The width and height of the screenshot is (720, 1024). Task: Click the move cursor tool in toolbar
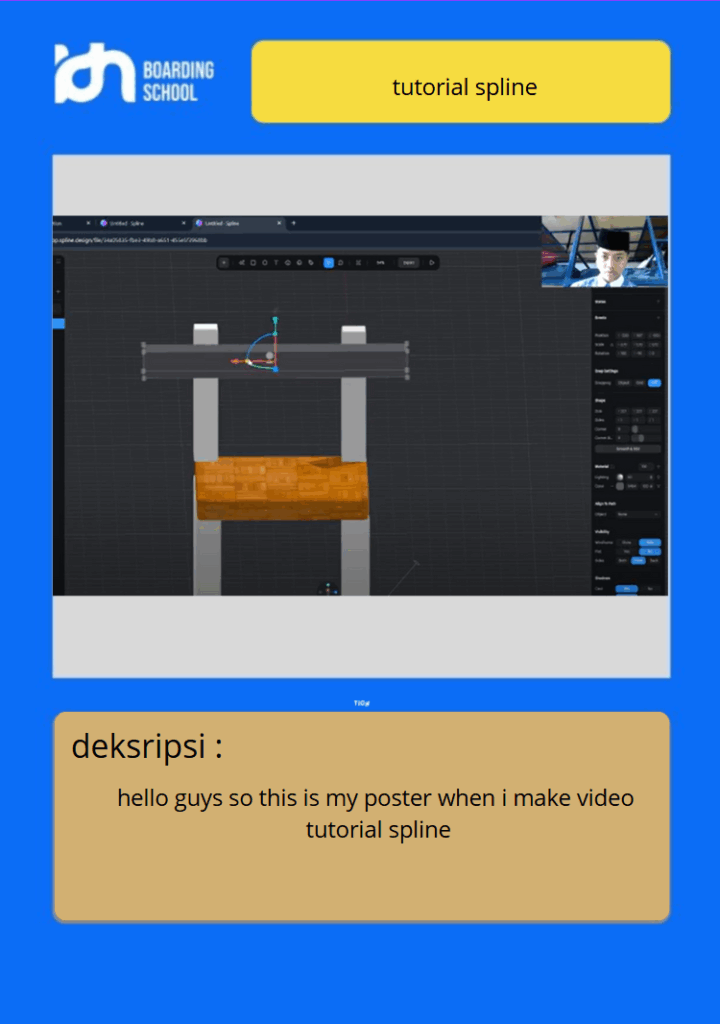224,263
